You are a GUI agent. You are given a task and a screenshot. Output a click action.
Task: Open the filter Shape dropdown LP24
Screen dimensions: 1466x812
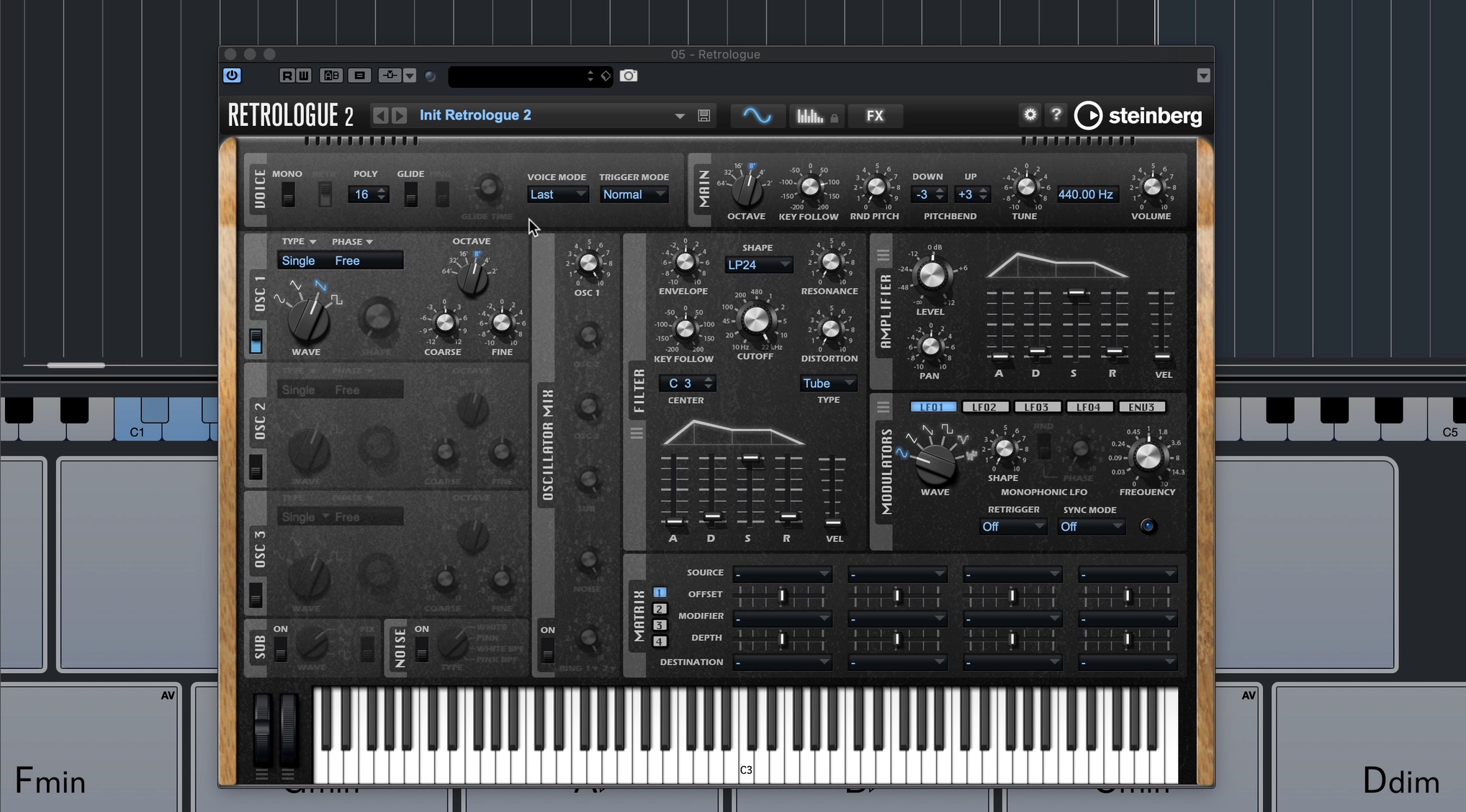coord(758,265)
